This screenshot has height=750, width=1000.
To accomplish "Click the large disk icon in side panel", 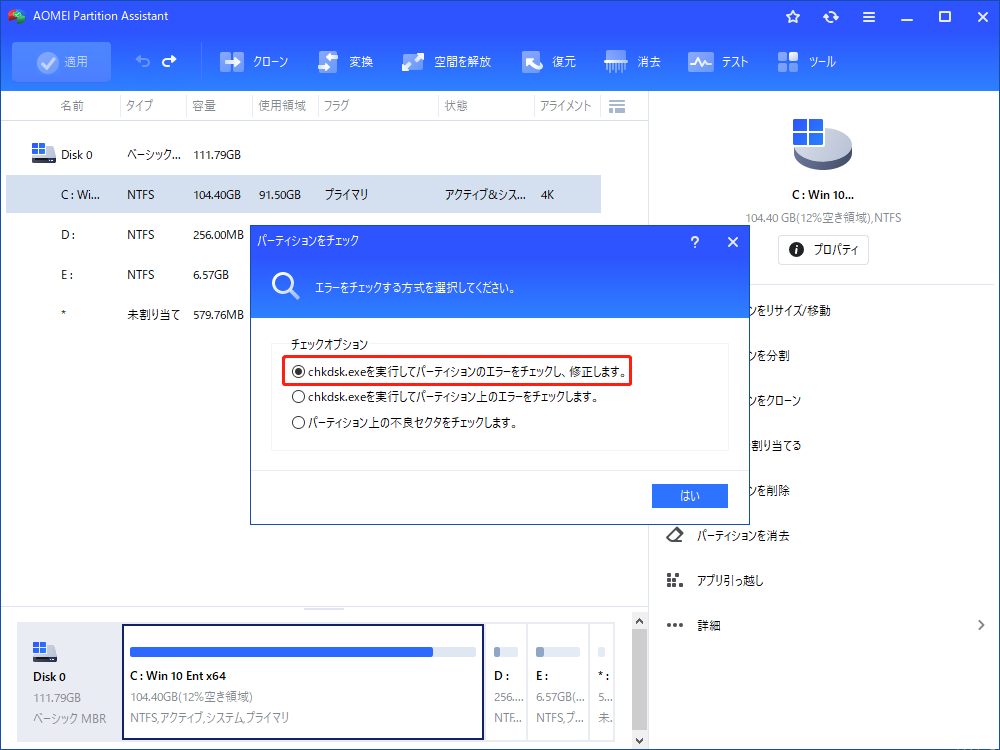I will (822, 143).
